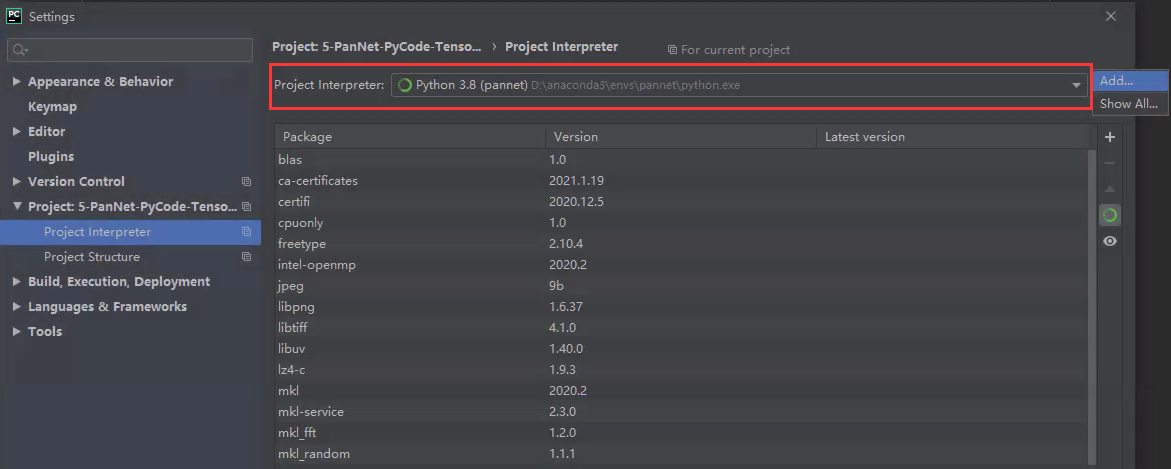Select the jpeg package row

click(683, 285)
